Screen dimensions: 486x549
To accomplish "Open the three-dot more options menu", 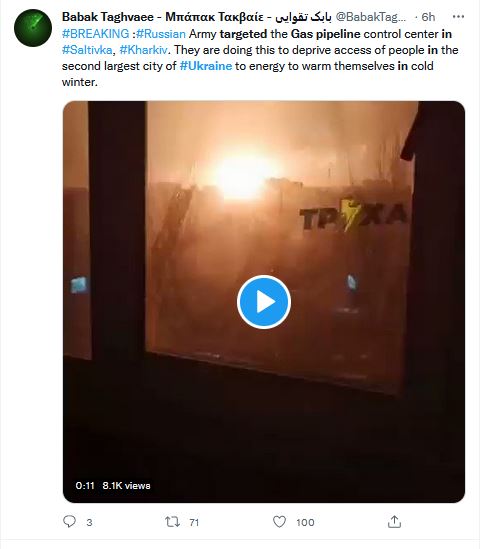I will (458, 16).
